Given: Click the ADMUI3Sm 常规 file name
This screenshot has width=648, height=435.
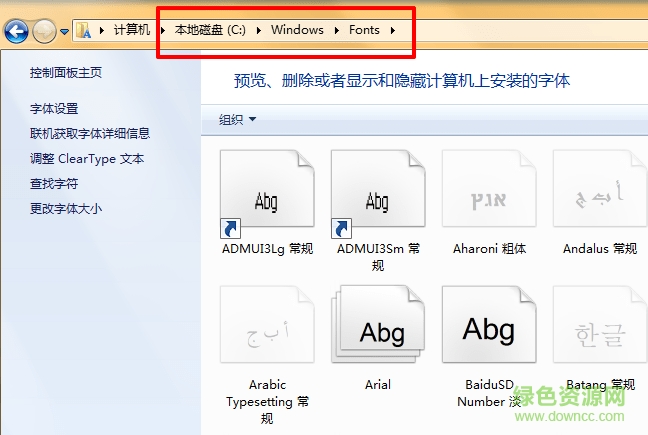Looking at the screenshot, I should [x=378, y=257].
